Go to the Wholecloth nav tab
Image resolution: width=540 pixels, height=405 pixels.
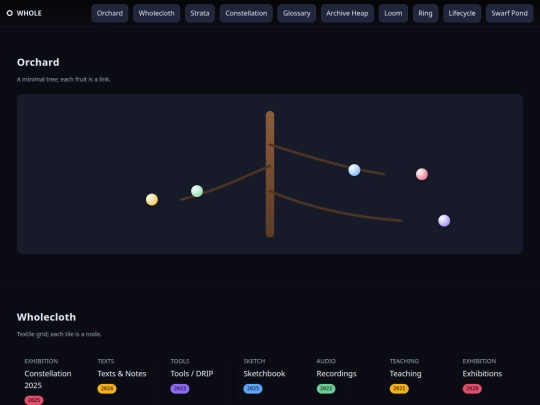point(156,13)
